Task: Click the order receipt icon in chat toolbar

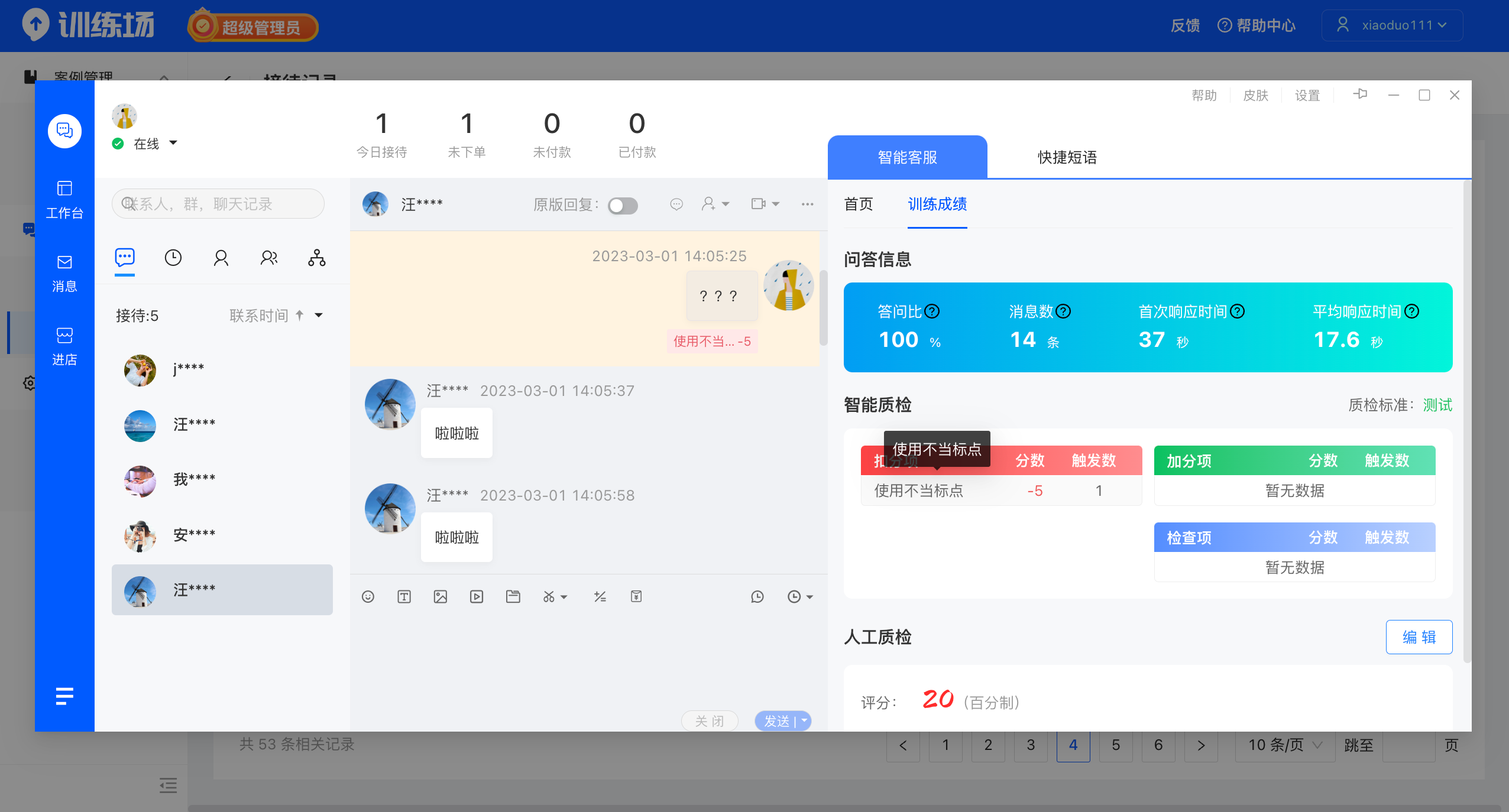Action: pos(636,596)
